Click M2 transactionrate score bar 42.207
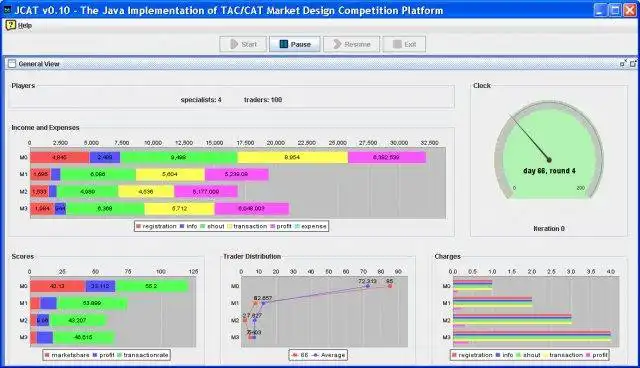 click(x=78, y=320)
